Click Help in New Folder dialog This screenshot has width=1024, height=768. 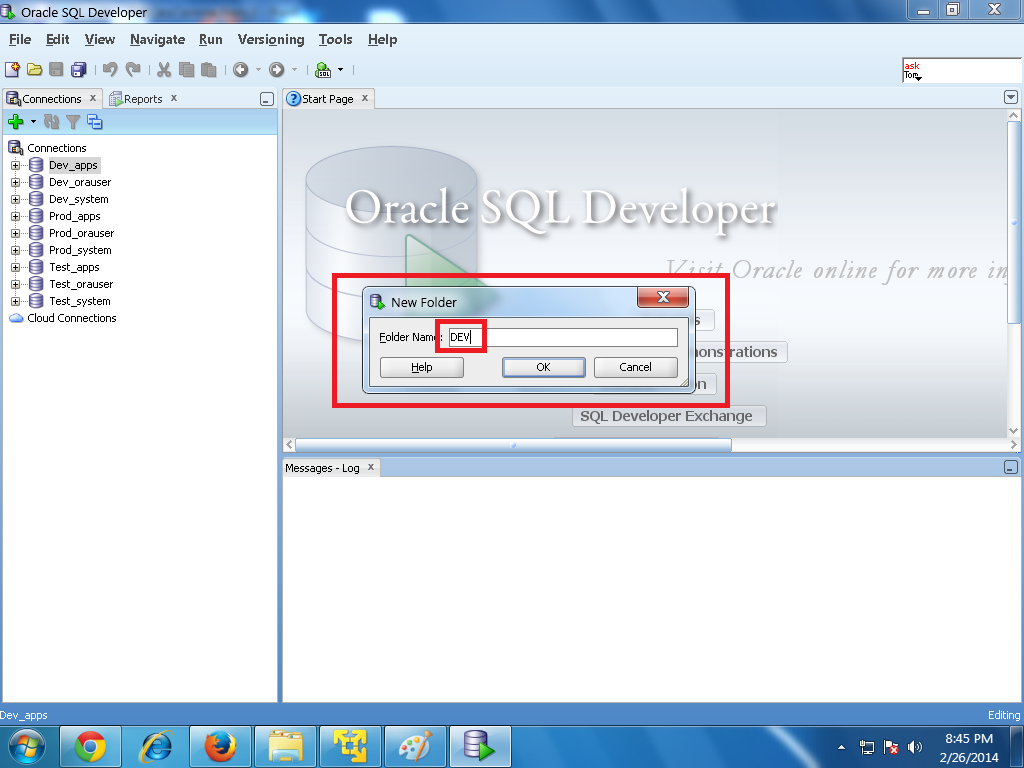tap(422, 367)
